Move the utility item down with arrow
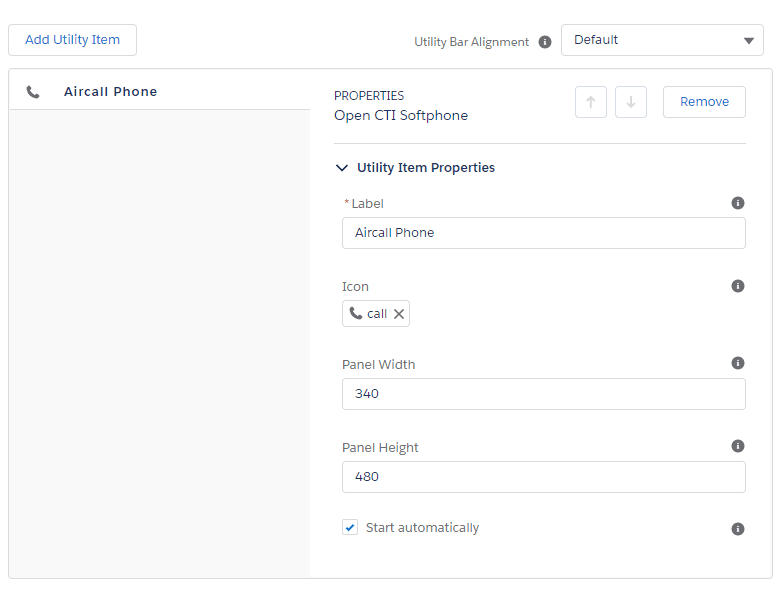The width and height of the screenshot is (784, 593). click(x=631, y=102)
